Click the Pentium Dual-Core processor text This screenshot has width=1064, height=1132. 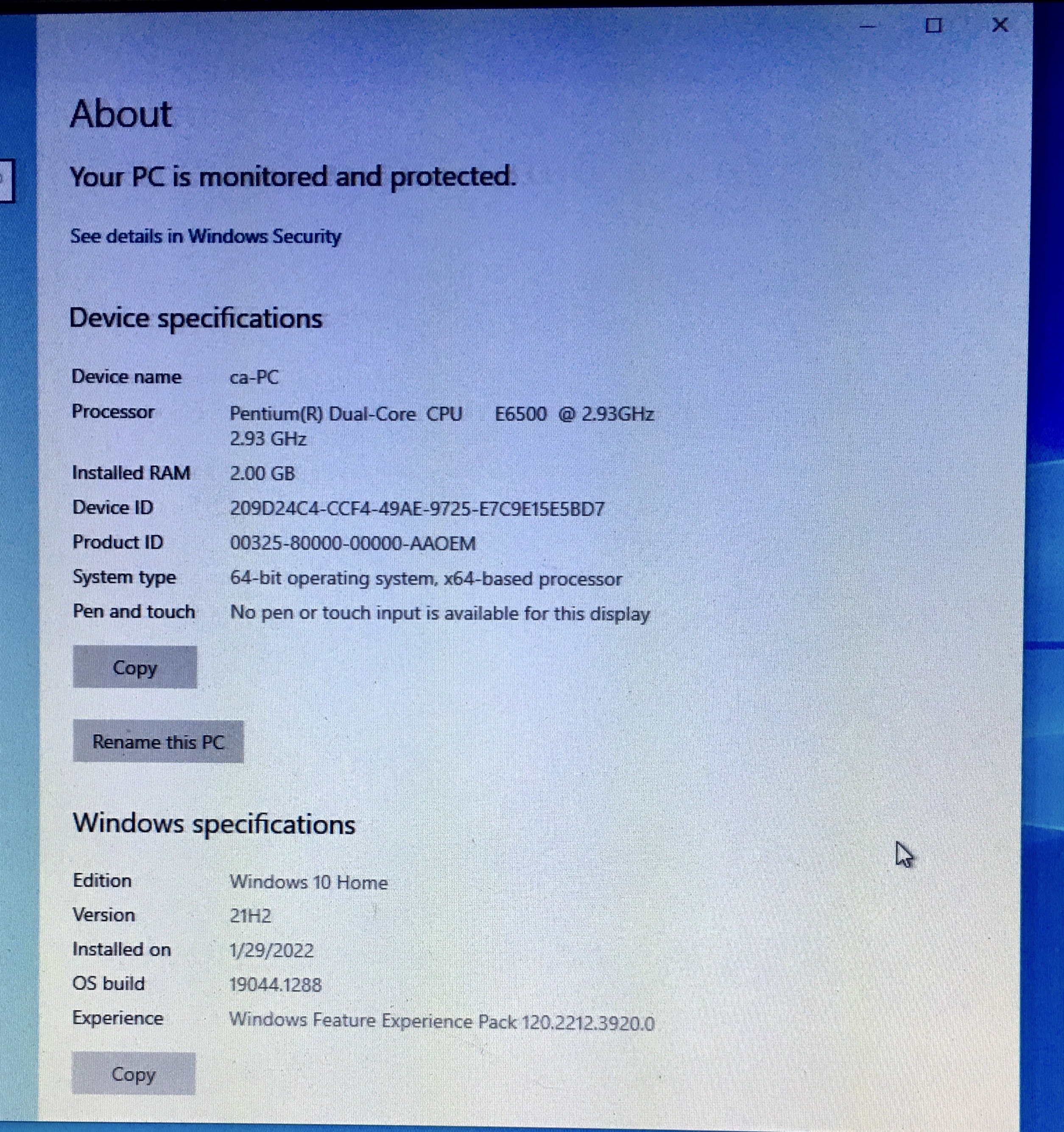[441, 414]
